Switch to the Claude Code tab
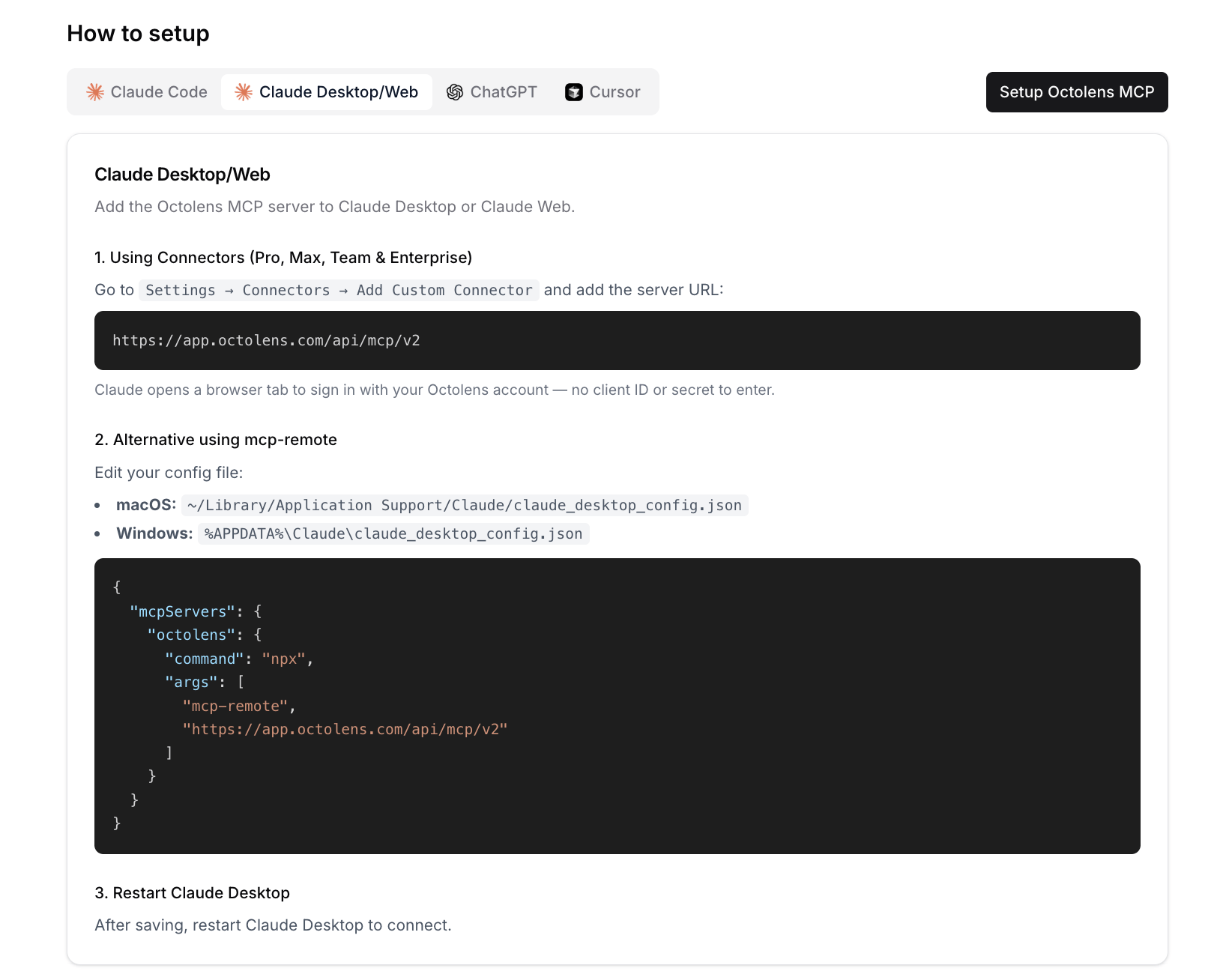Viewport: 1232px width, 980px height. (x=147, y=92)
